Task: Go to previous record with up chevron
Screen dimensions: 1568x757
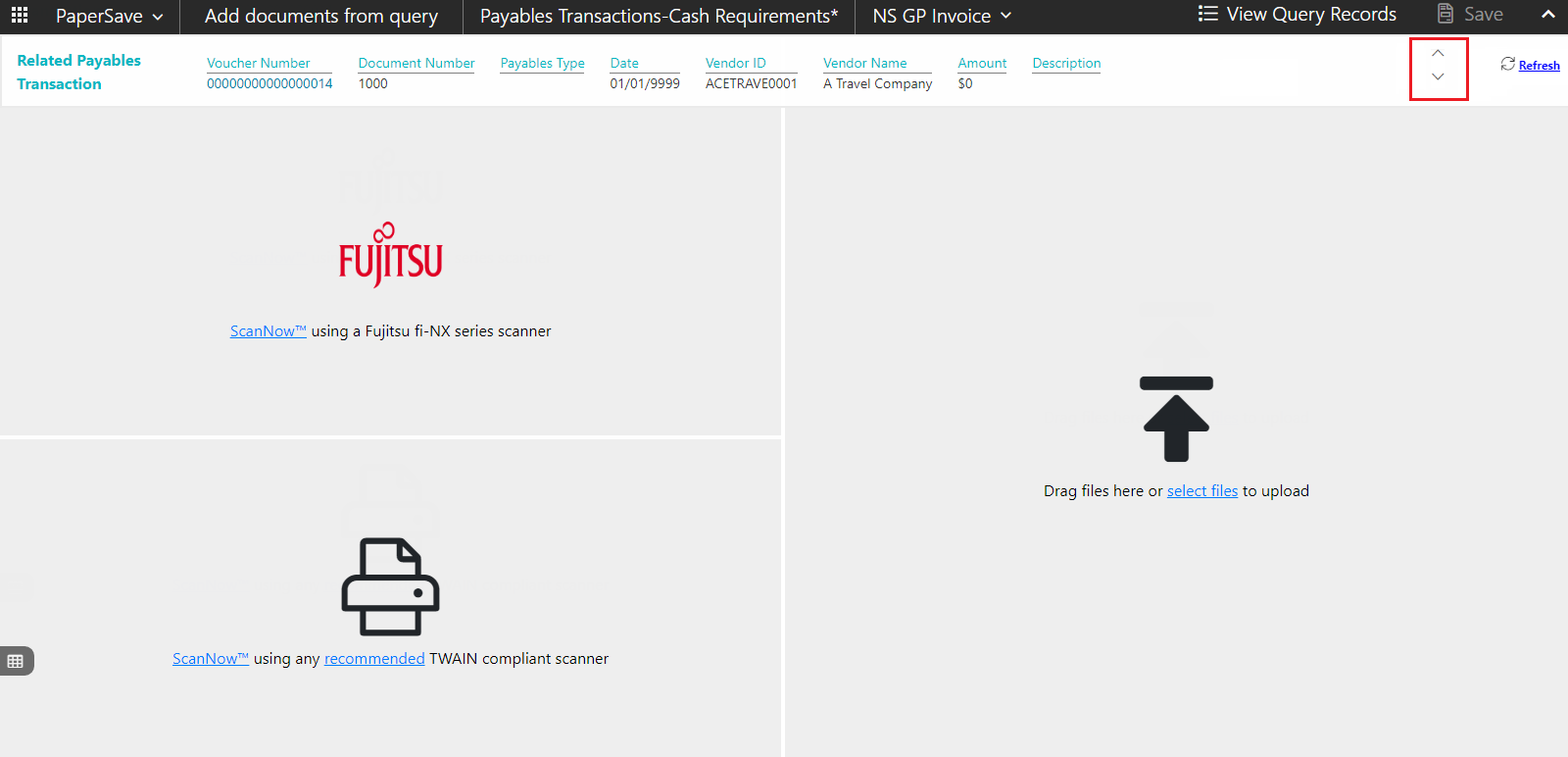Action: click(x=1438, y=54)
